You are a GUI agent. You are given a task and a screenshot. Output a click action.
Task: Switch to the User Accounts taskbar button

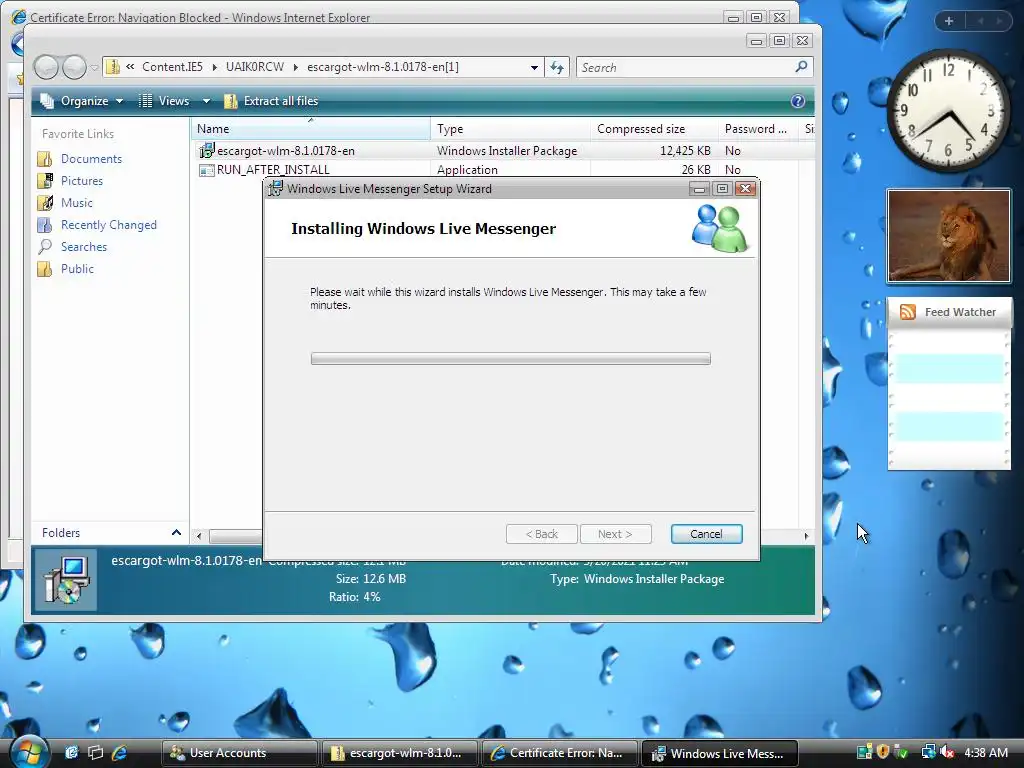click(239, 753)
